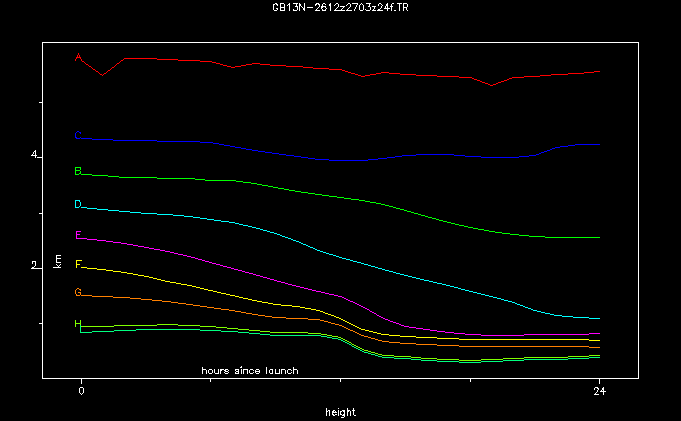
Task: Click the right end of the blue line
Action: (598, 145)
